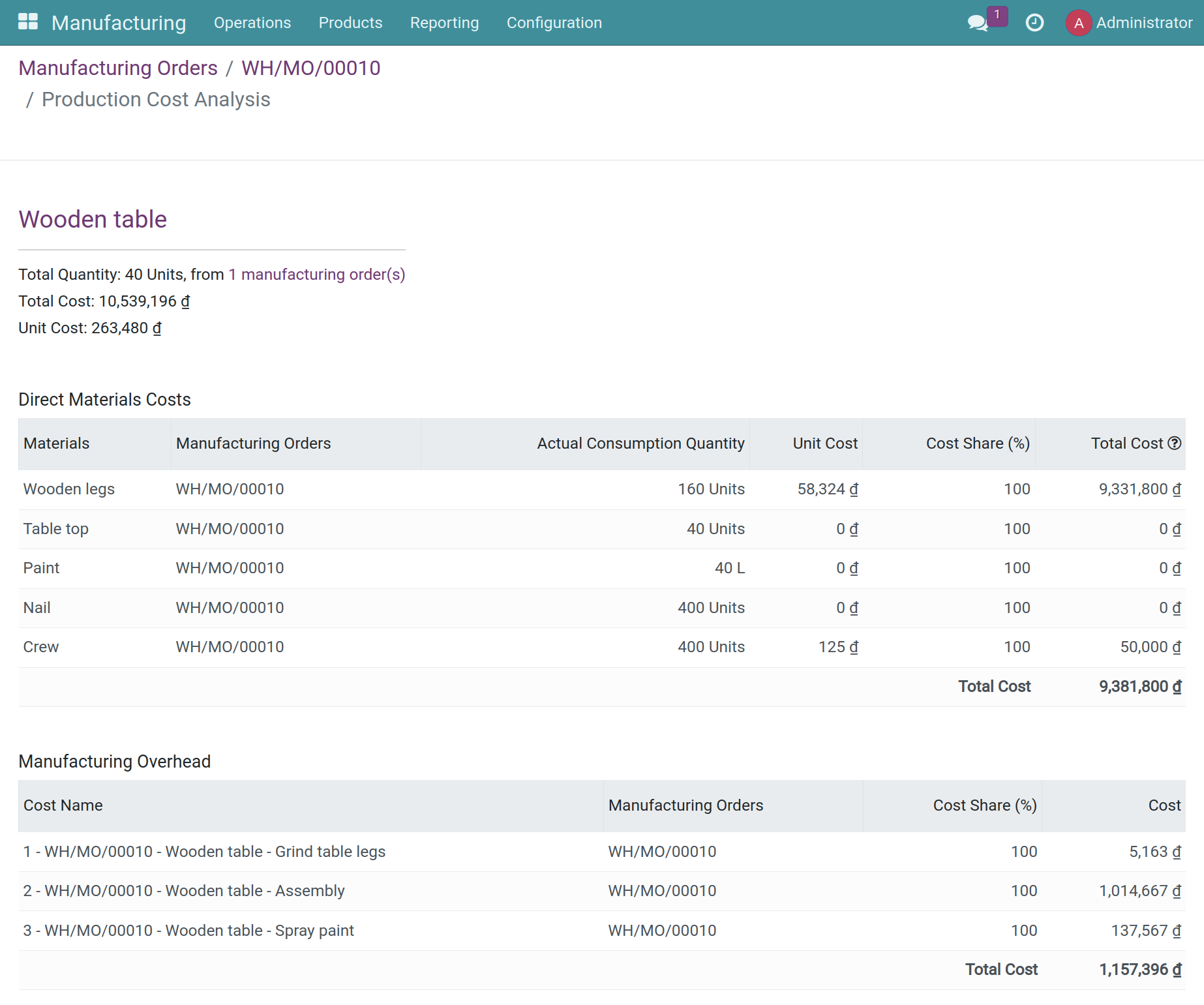Click the Assembly overhead cost name

184,891
